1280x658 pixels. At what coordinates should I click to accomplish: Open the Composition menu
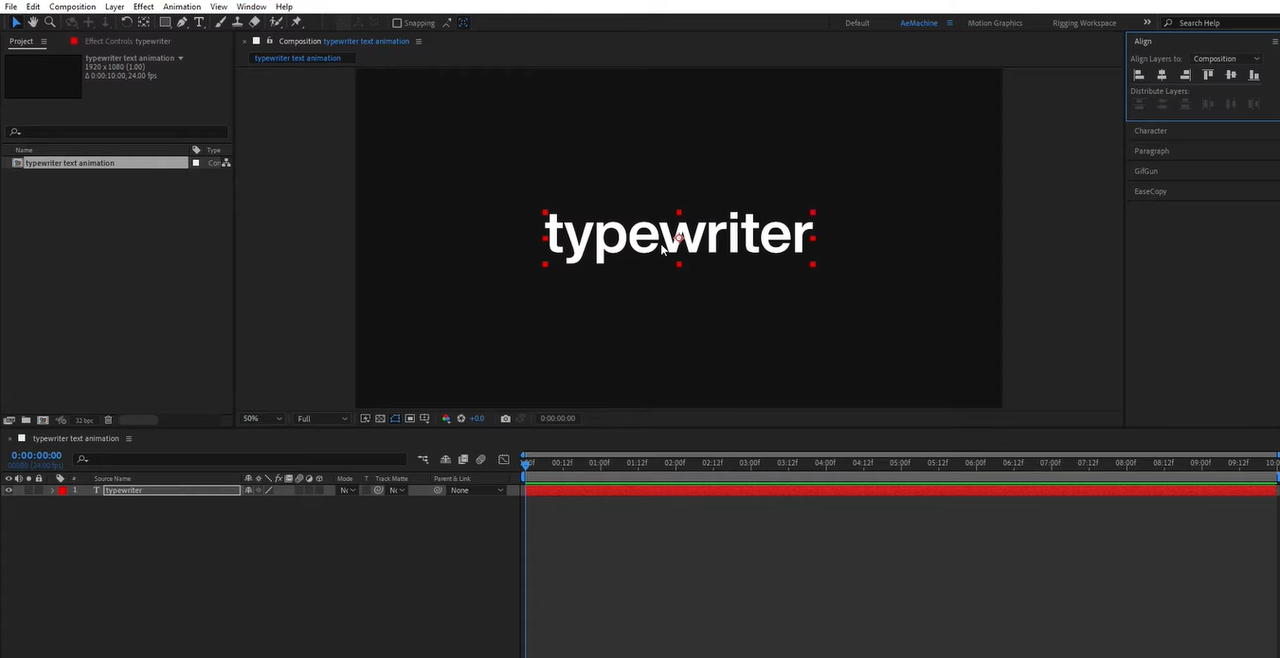point(73,7)
